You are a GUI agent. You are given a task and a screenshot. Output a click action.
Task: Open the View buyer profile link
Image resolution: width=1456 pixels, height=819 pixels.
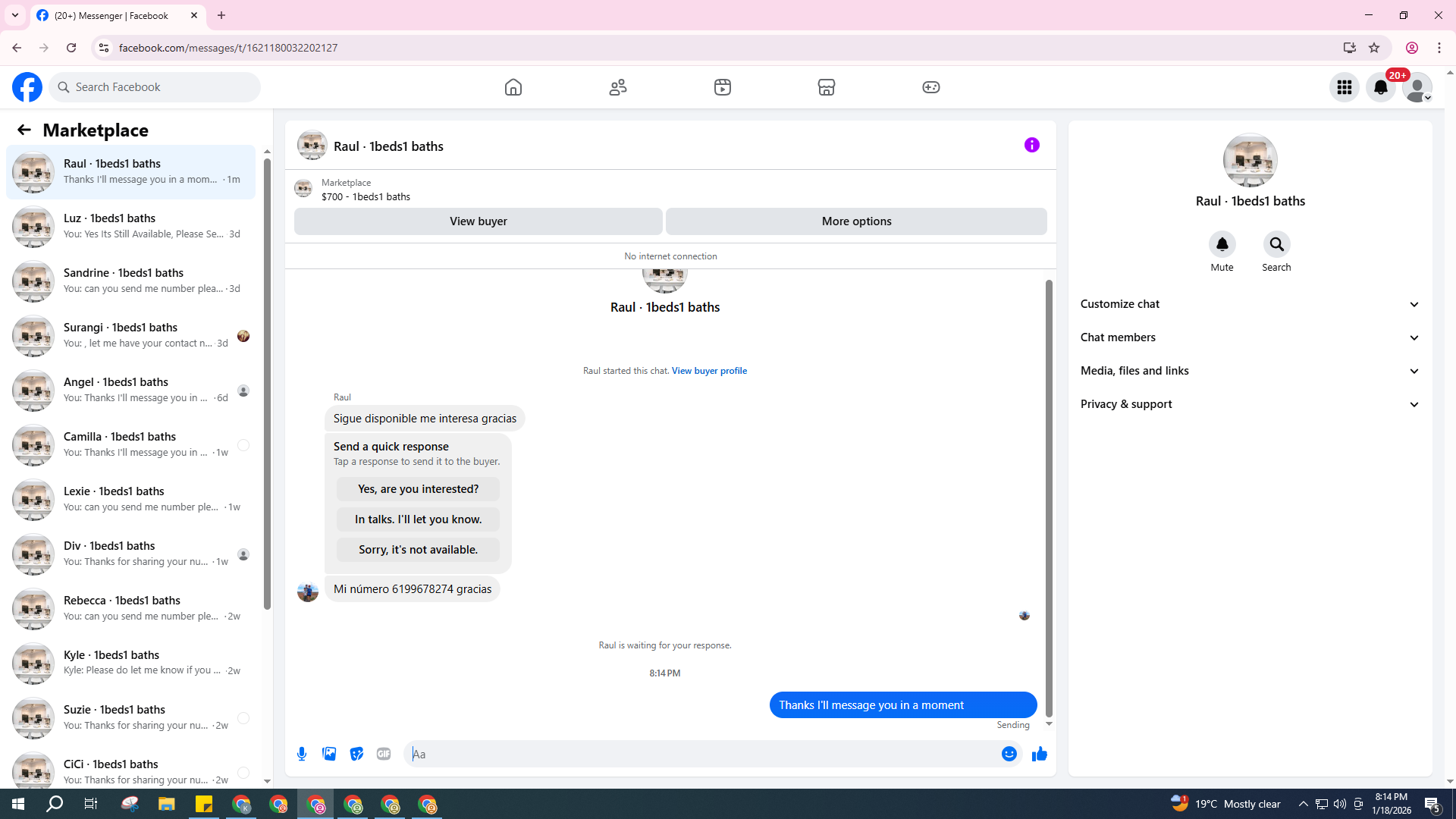[x=709, y=371]
